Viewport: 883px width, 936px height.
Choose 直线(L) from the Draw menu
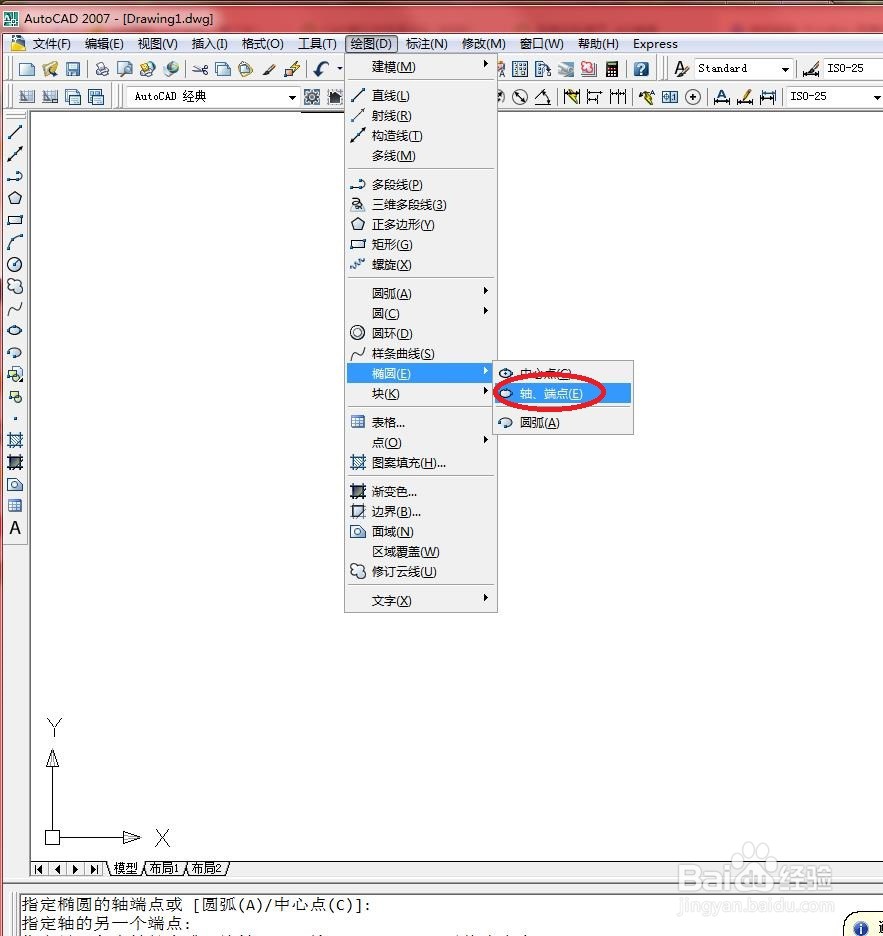click(x=421, y=96)
